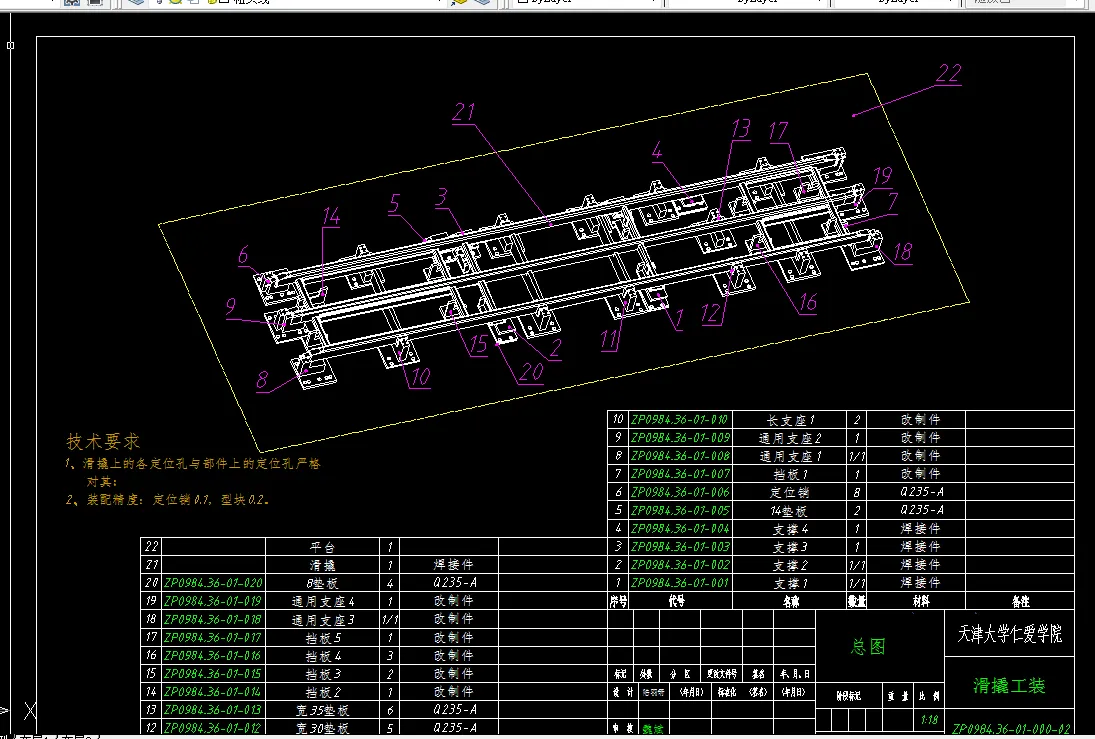Select the 技术要求 heading text
Viewport: 1095px width, 739px height.
(103, 441)
